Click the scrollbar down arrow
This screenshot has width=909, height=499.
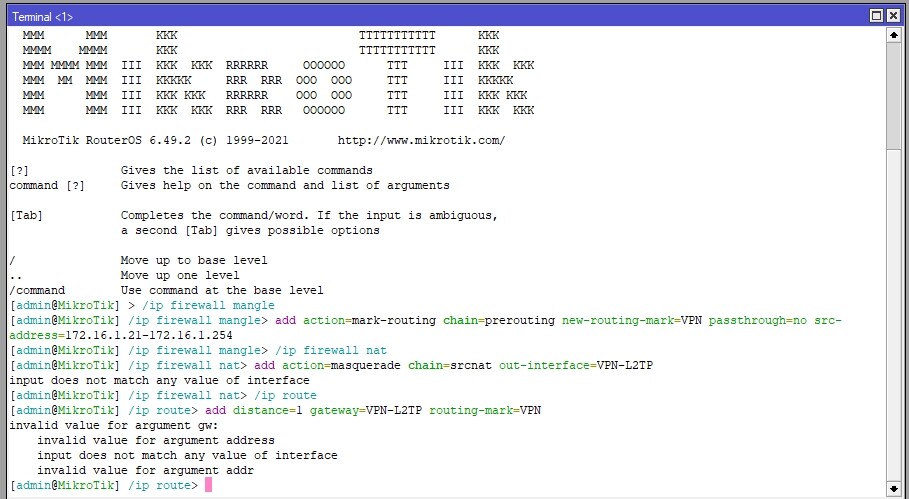pos(893,488)
